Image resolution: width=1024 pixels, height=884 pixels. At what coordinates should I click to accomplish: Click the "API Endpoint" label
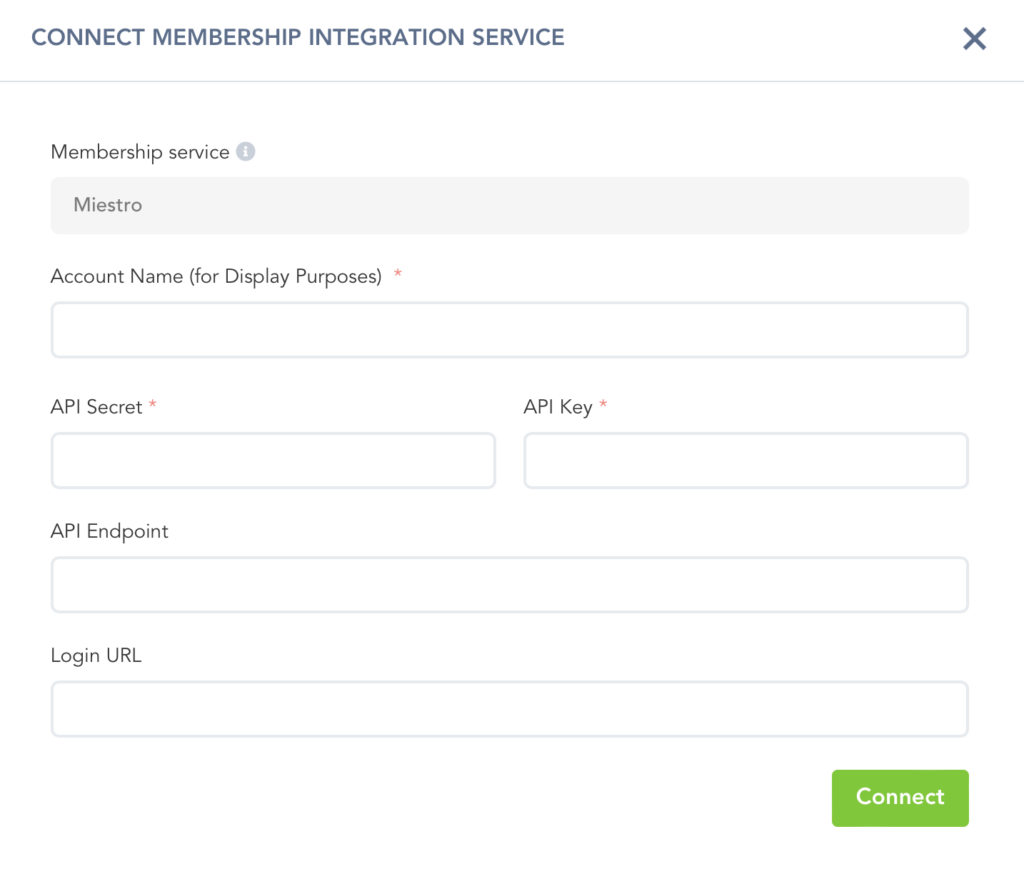109,531
